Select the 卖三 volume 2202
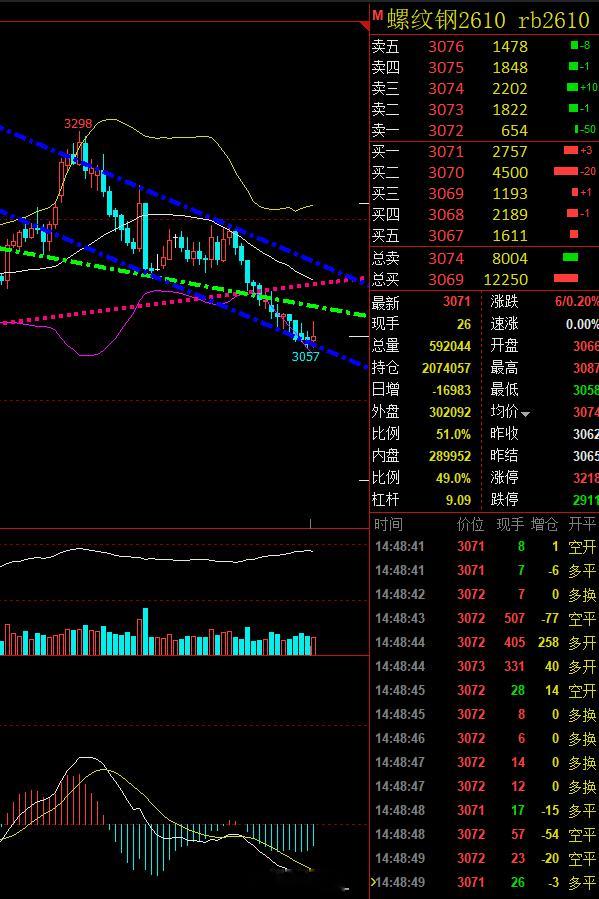The height and width of the screenshot is (899, 599). pos(510,88)
